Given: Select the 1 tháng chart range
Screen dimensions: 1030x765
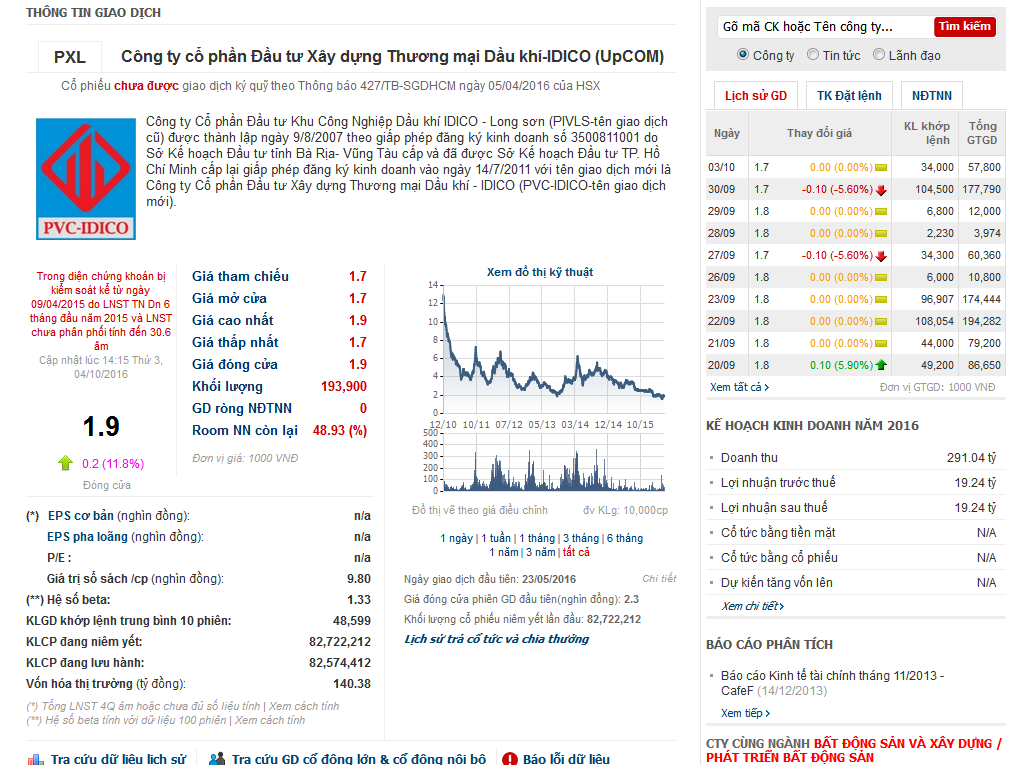Looking at the screenshot, I should pyautogui.click(x=537, y=538).
